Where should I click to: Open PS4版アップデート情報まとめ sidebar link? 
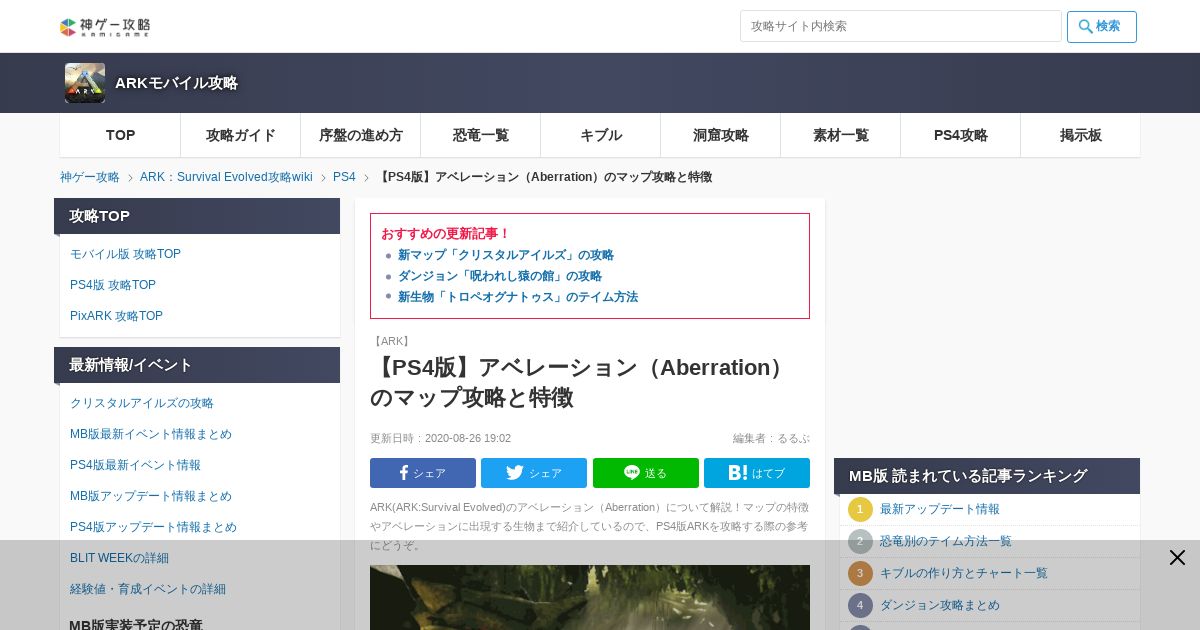(x=153, y=527)
